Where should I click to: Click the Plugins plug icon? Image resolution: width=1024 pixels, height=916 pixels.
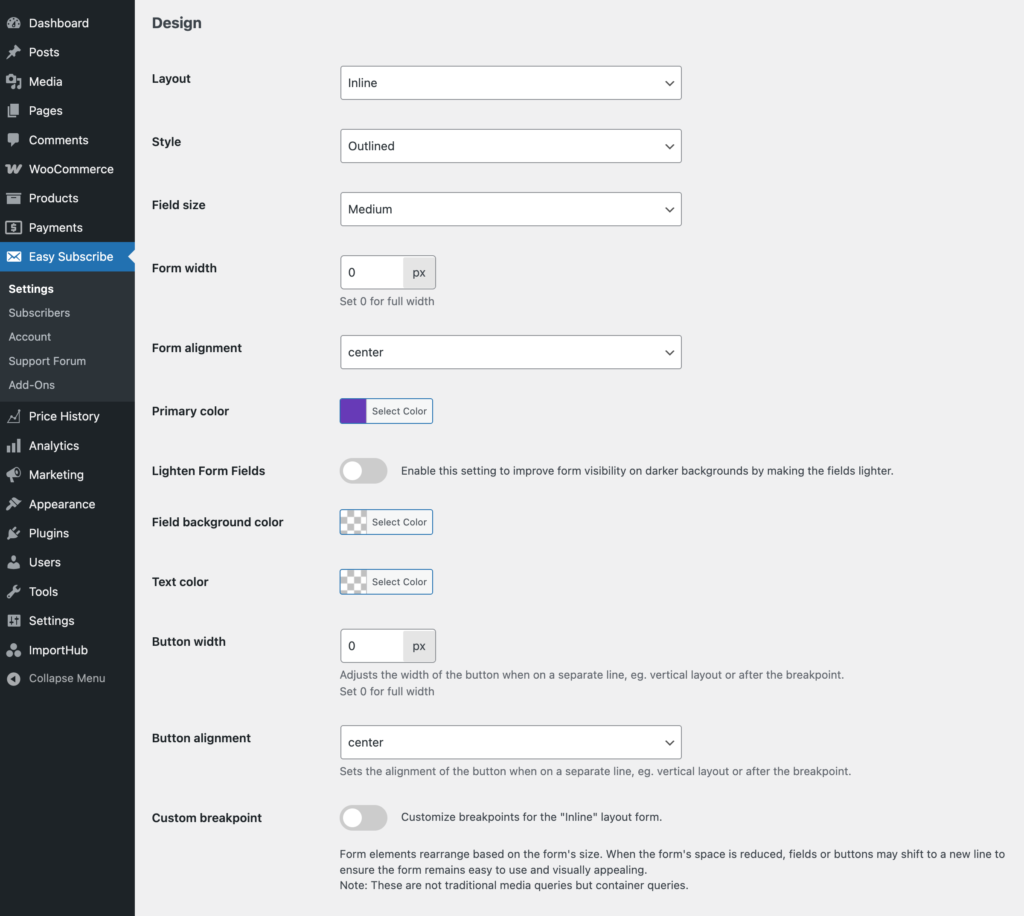point(13,533)
